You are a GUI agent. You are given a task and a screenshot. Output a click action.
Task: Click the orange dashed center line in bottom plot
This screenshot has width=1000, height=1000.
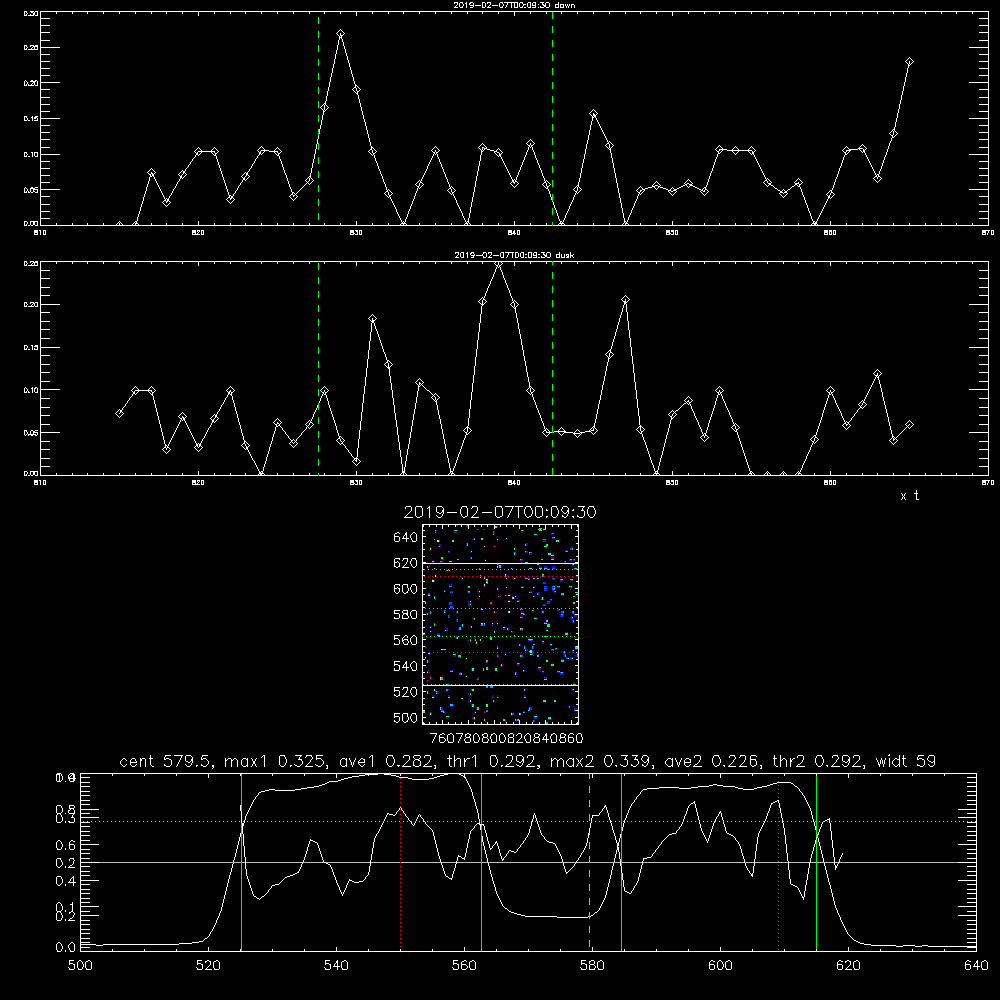(x=589, y=861)
